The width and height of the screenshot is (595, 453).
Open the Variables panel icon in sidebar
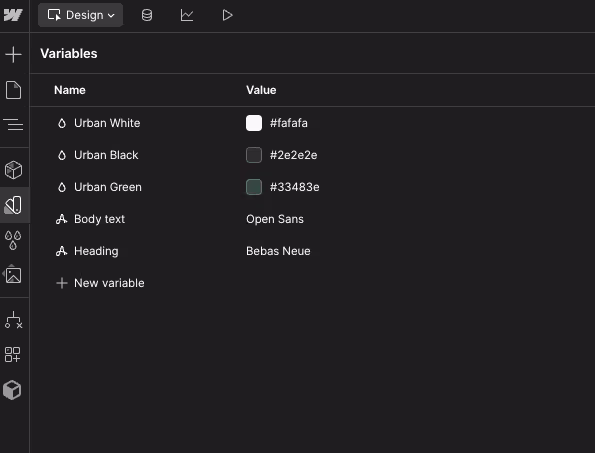click(13, 205)
